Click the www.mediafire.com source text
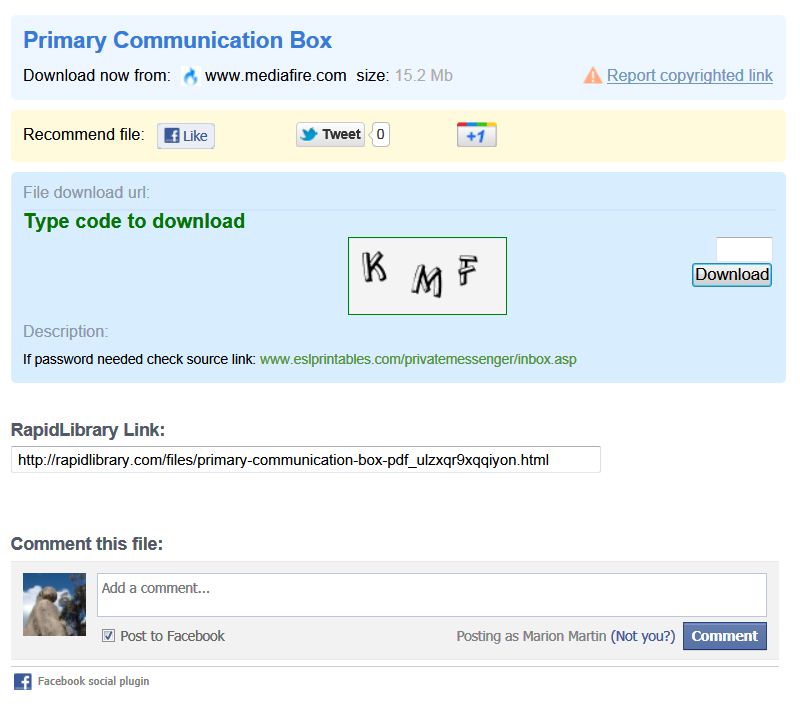 click(276, 76)
